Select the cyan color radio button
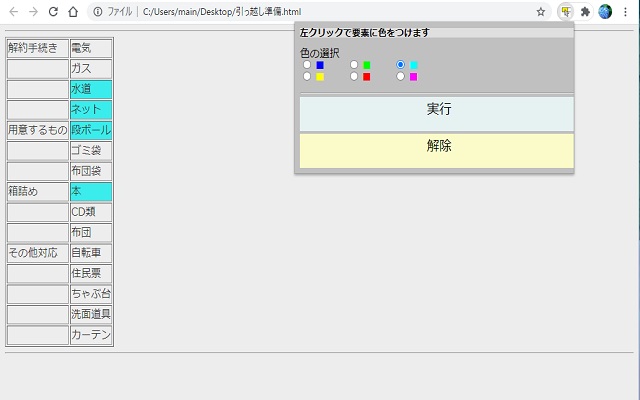This screenshot has height=400, width=640. (x=400, y=64)
